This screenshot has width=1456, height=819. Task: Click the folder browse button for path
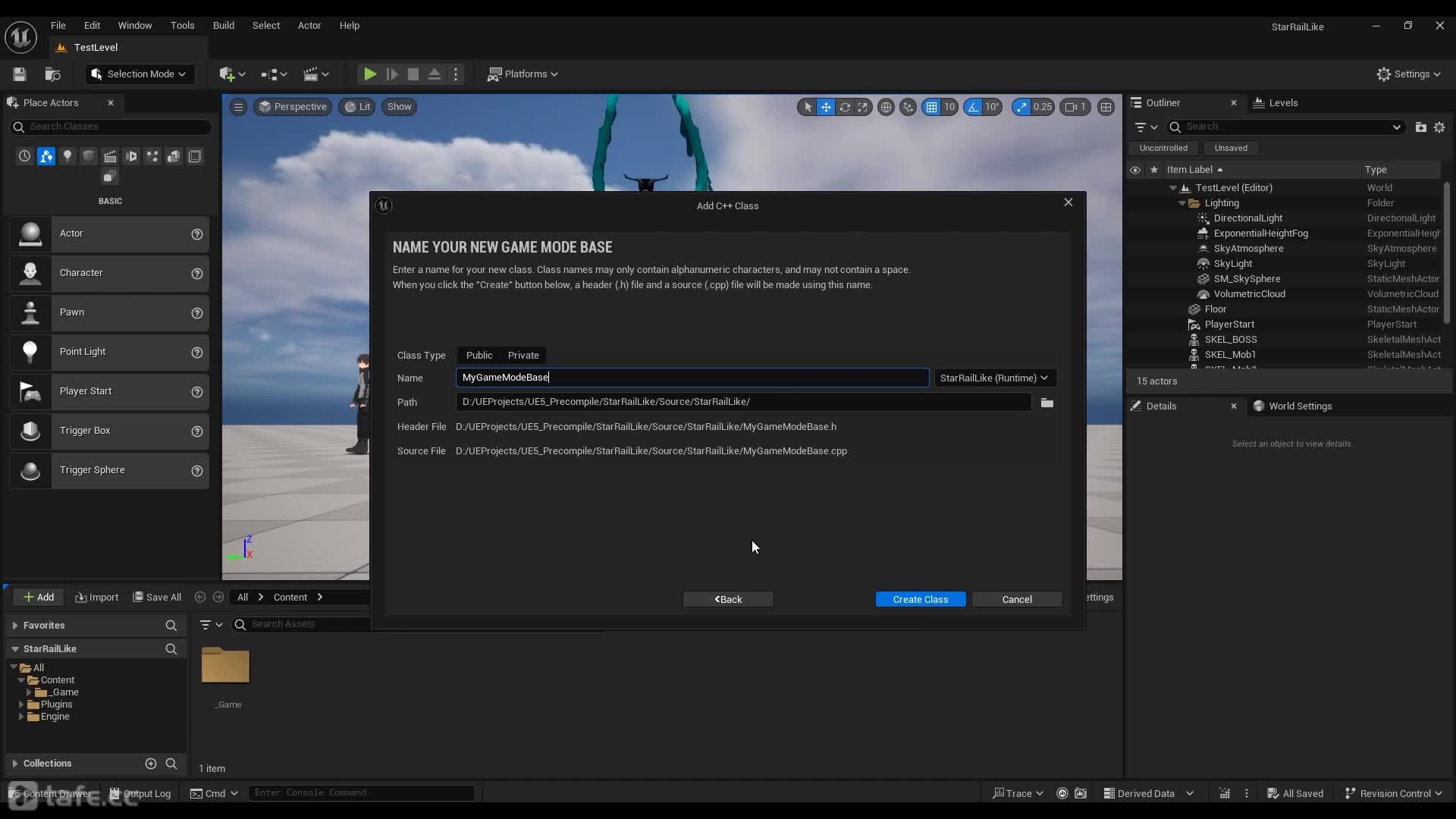1047,401
